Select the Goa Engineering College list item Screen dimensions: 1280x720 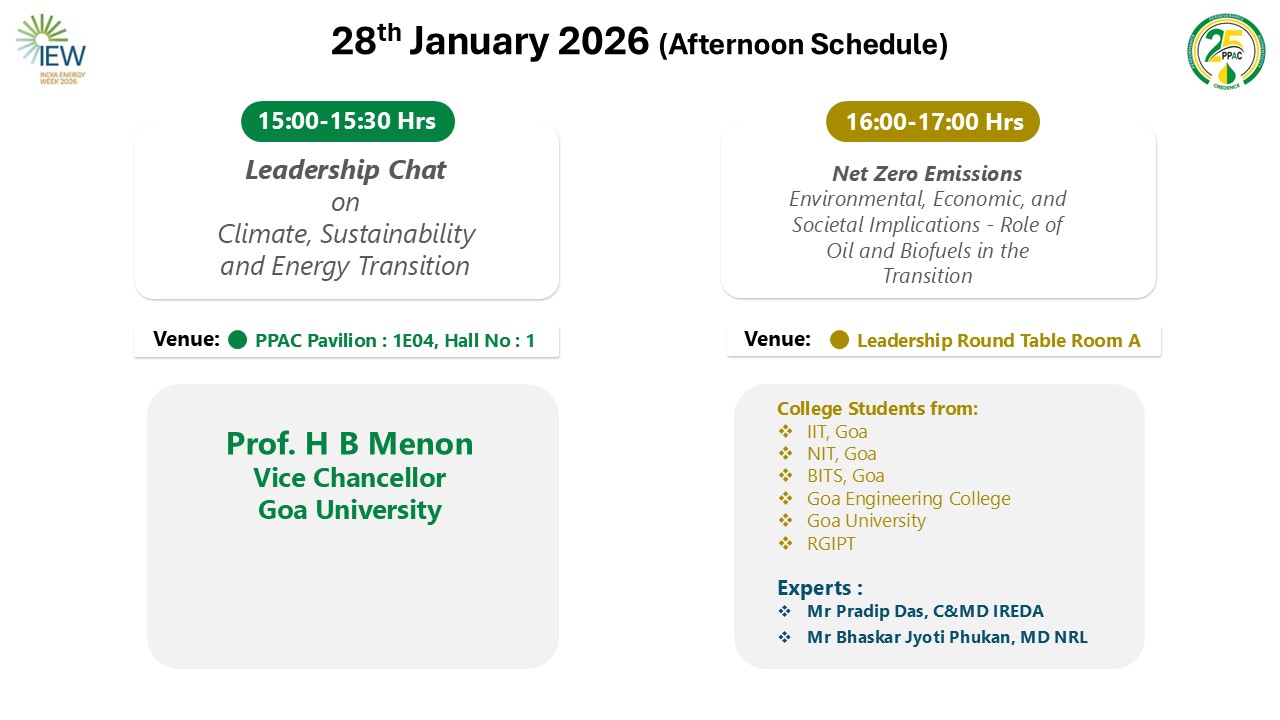coord(908,498)
